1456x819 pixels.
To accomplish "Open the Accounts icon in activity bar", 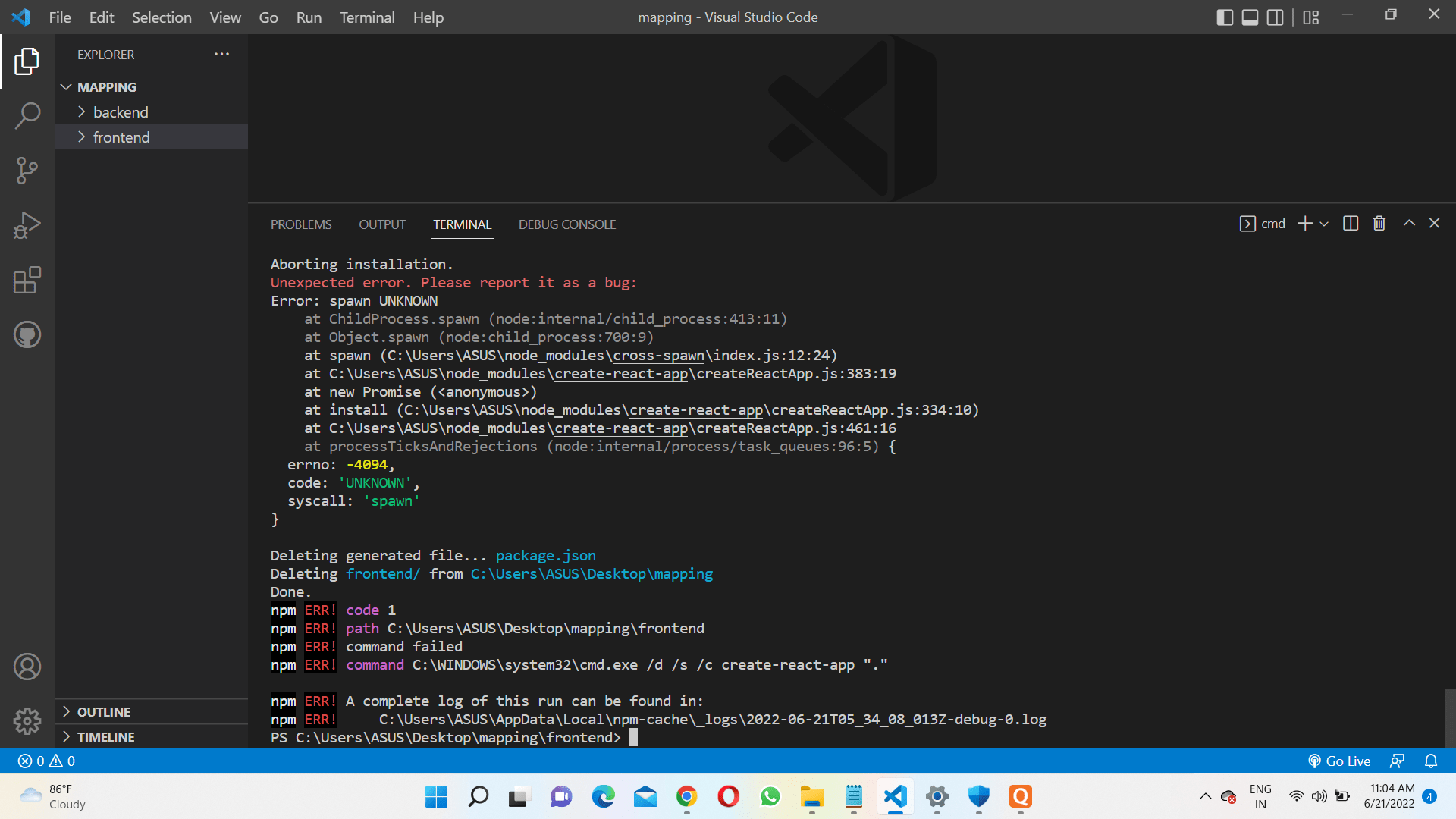I will pyautogui.click(x=27, y=667).
